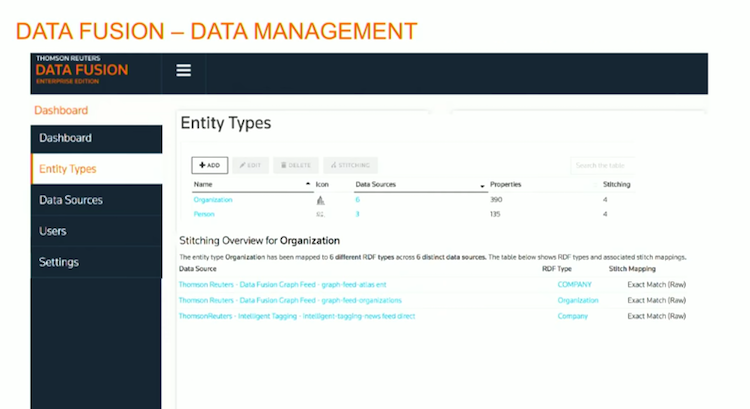This screenshot has width=750, height=409.
Task: Click the Data Fusion logo
Action: point(82,70)
